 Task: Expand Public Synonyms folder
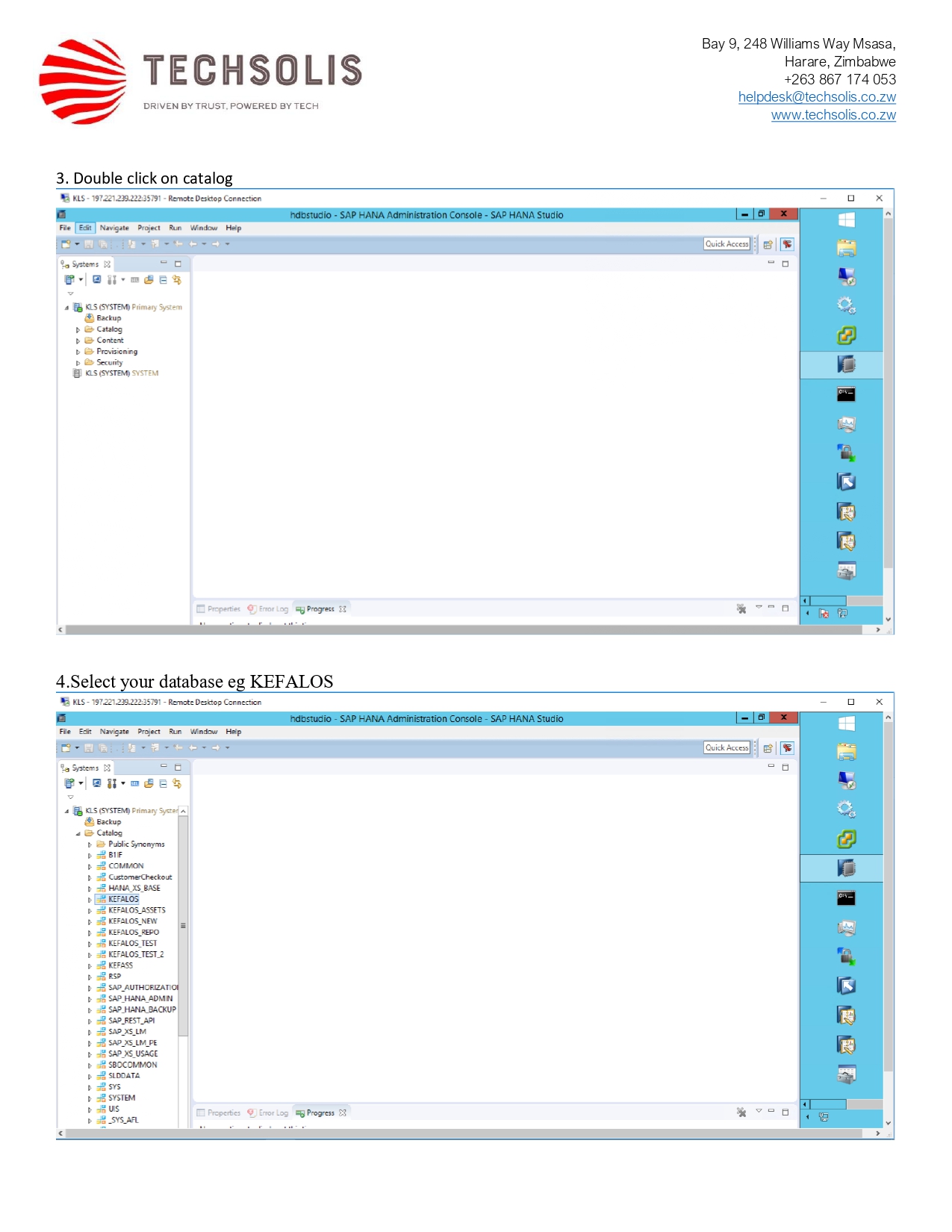point(90,845)
